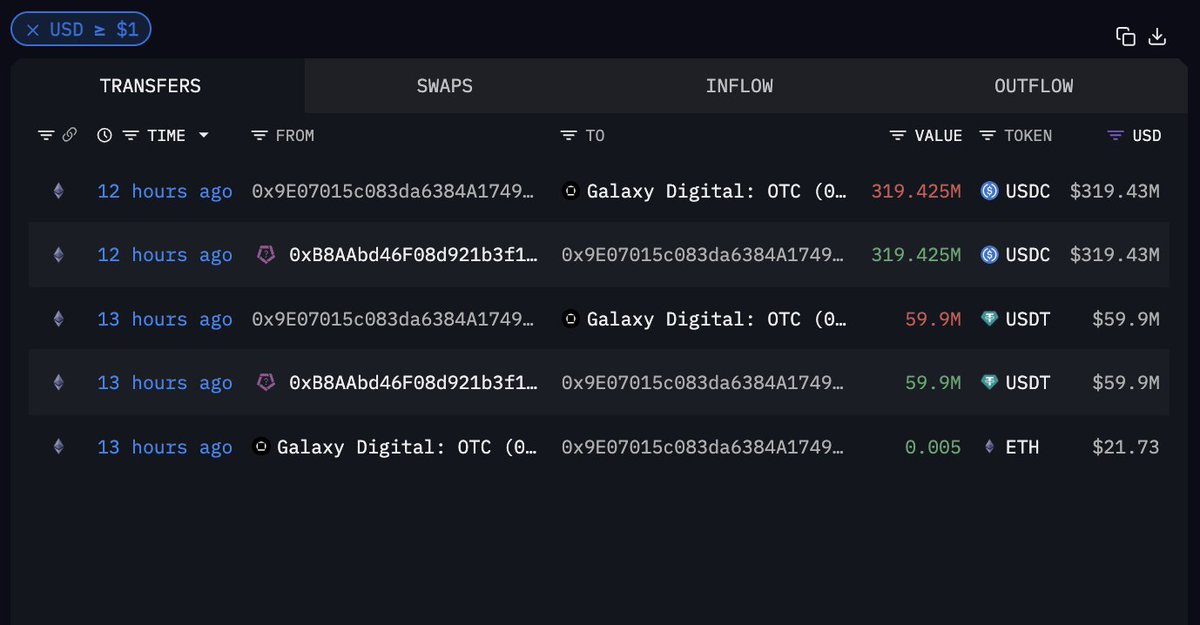Filter by TOKEN column
Image resolution: width=1200 pixels, height=625 pixels.
[987, 135]
